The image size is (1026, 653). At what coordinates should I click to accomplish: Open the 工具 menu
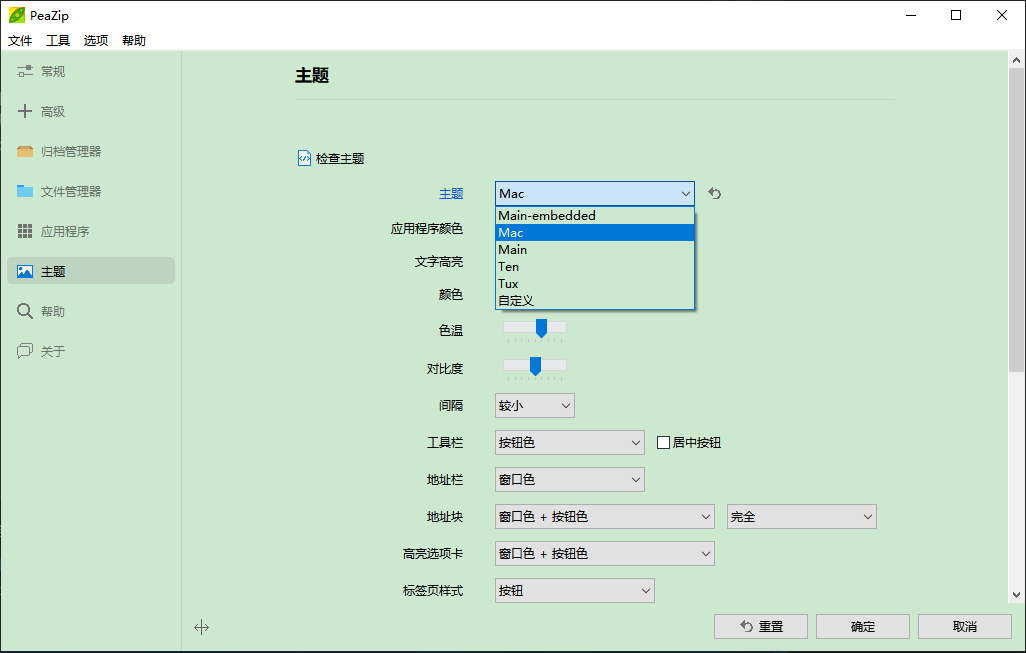pos(58,41)
